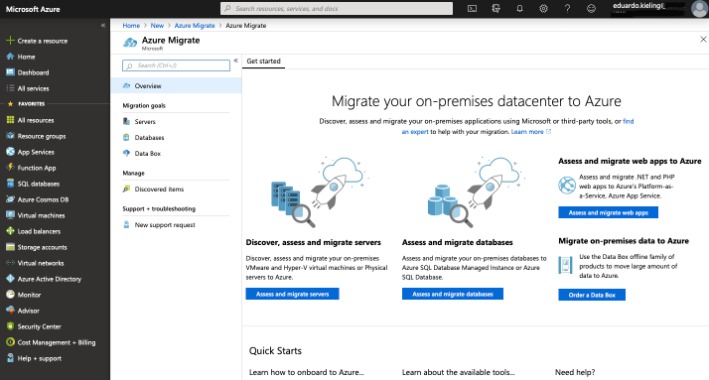Click the web apps globe icon

pos(567,185)
